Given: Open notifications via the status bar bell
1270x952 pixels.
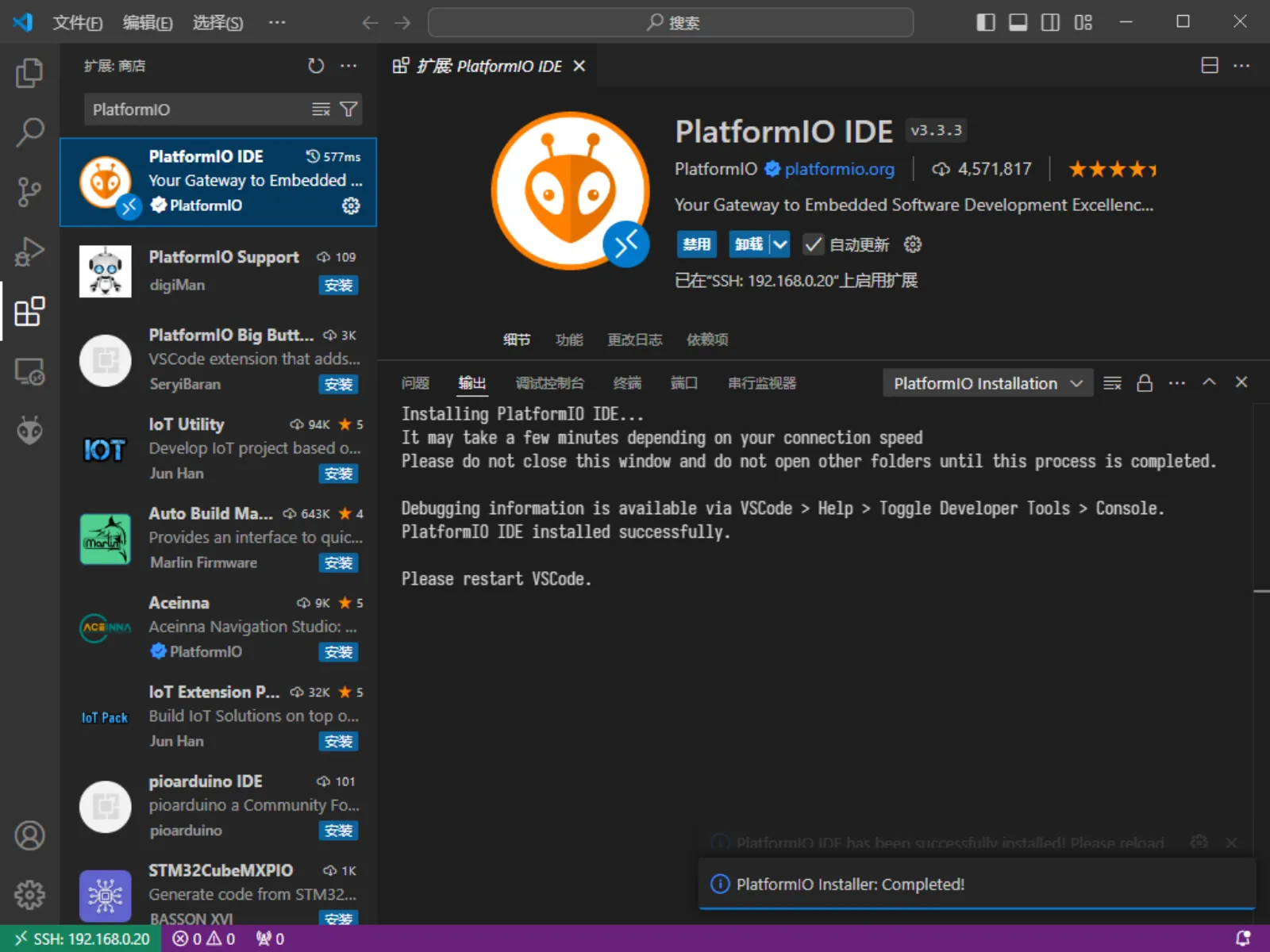Looking at the screenshot, I should [1245, 939].
